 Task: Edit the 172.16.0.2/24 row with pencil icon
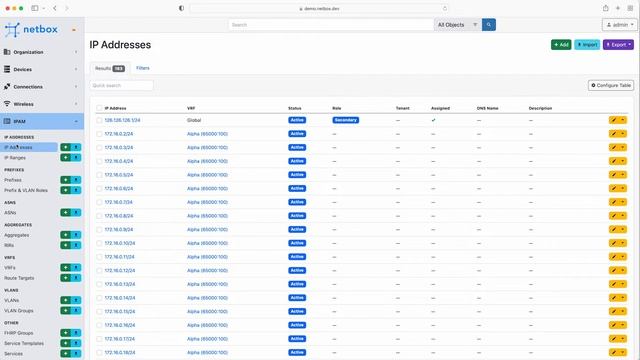(x=614, y=134)
